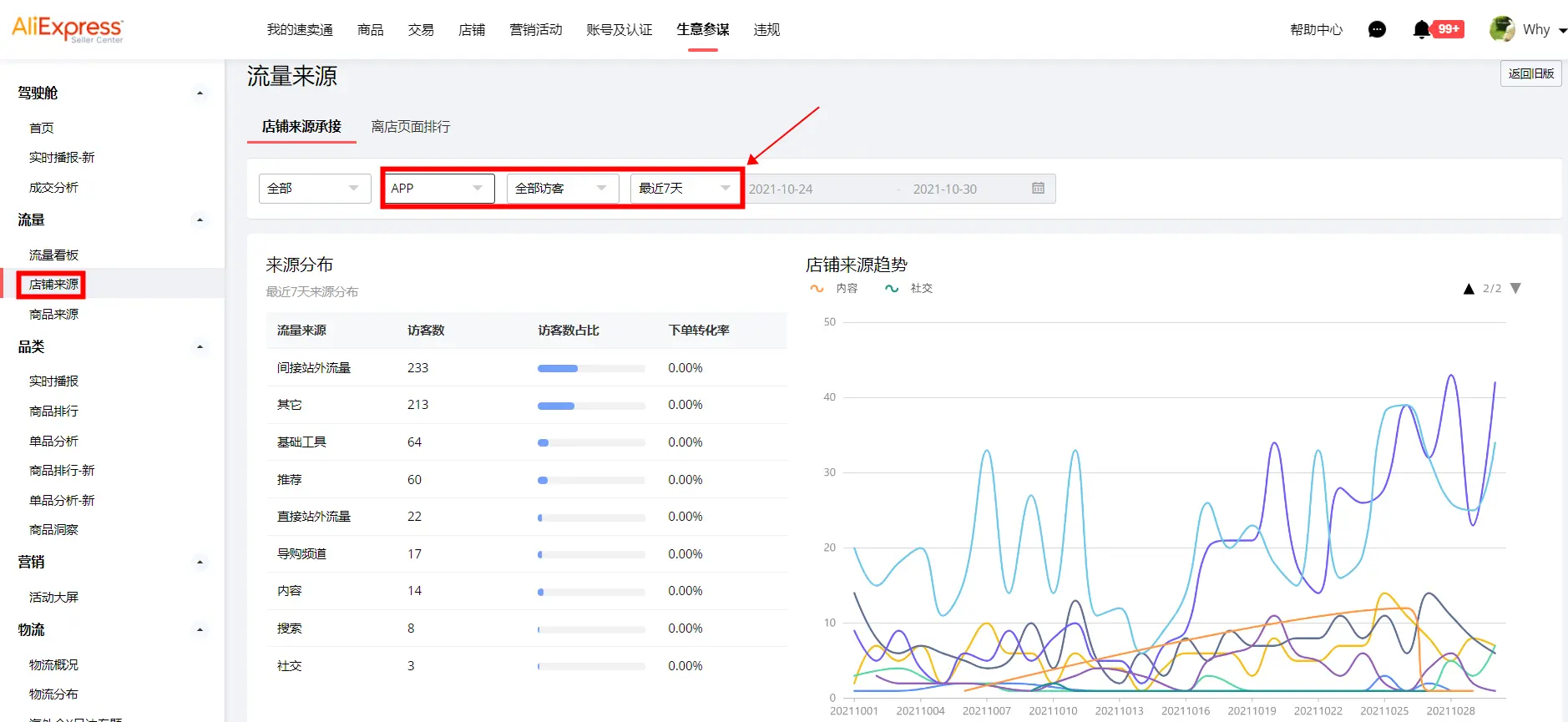Click the 间接站外流量 visitor share bar
The height and width of the screenshot is (722, 1568).
click(x=591, y=368)
